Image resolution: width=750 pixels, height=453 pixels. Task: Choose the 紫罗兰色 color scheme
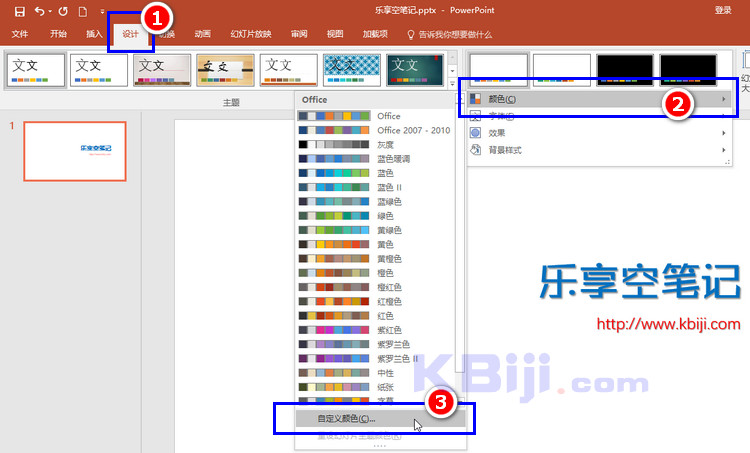(x=375, y=344)
